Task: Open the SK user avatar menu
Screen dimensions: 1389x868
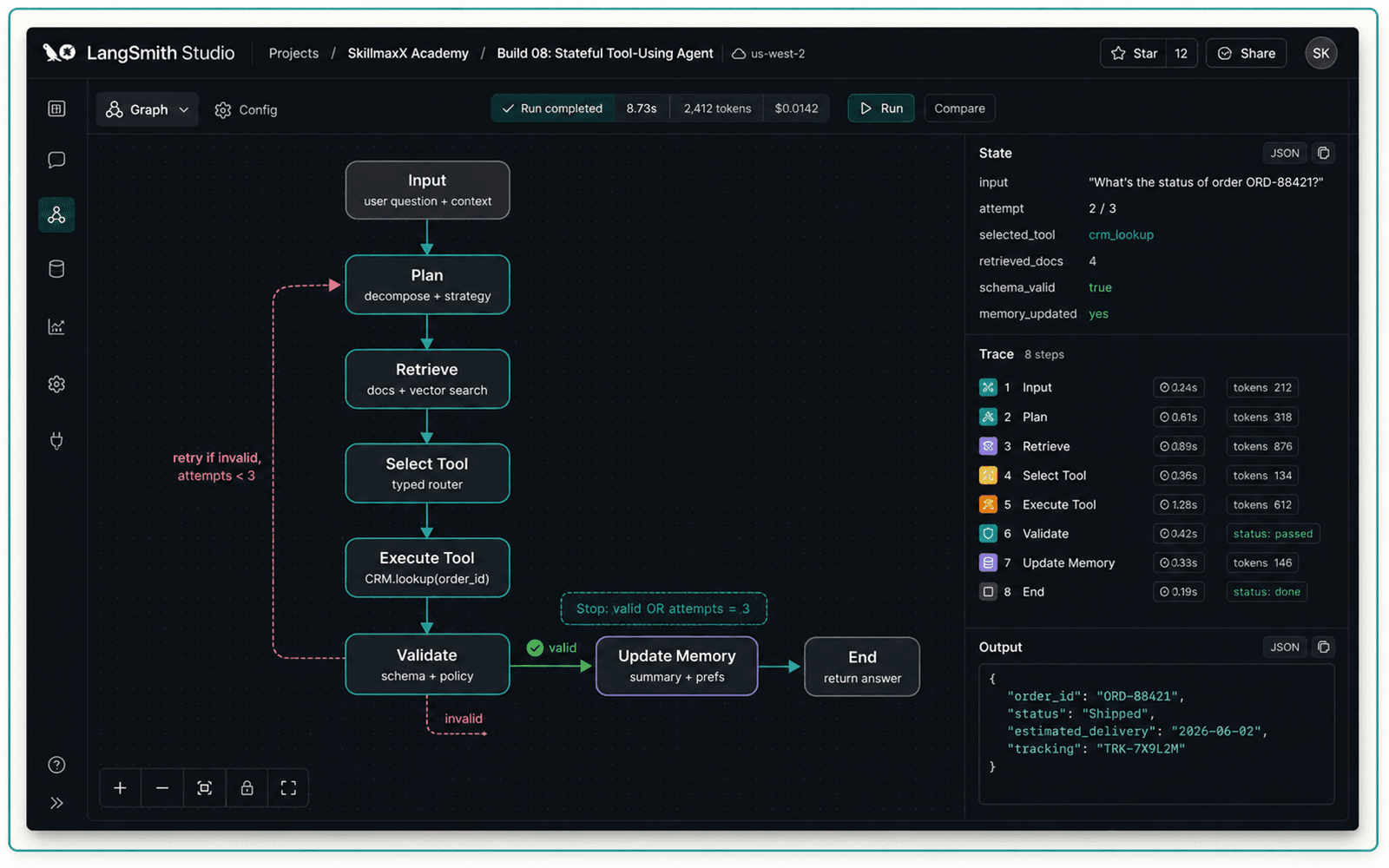Action: click(1320, 53)
